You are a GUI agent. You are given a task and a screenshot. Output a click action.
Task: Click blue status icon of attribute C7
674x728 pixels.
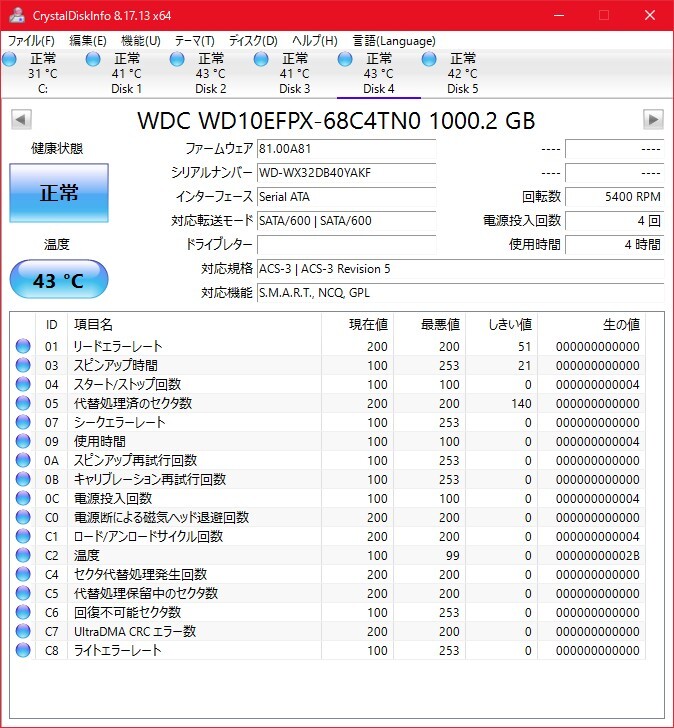point(23,631)
